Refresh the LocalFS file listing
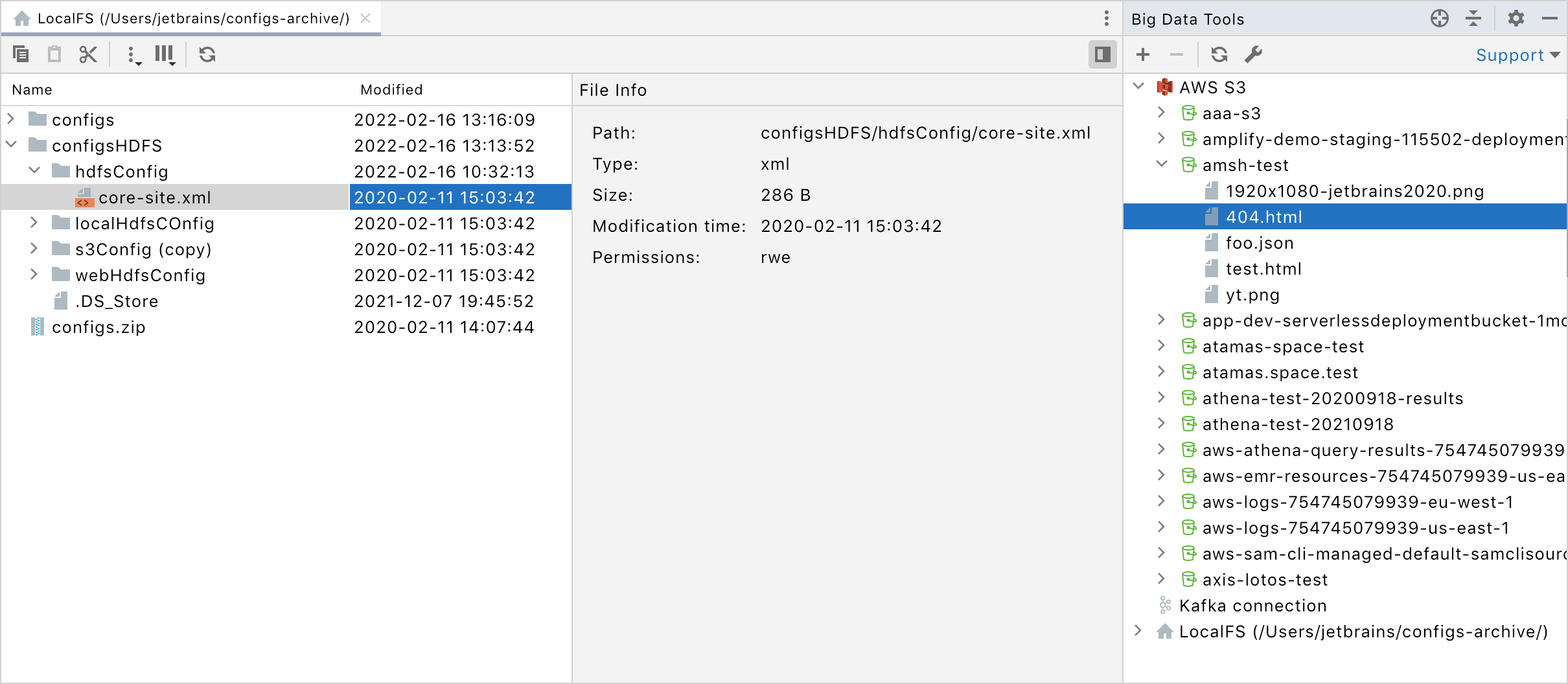 tap(207, 54)
